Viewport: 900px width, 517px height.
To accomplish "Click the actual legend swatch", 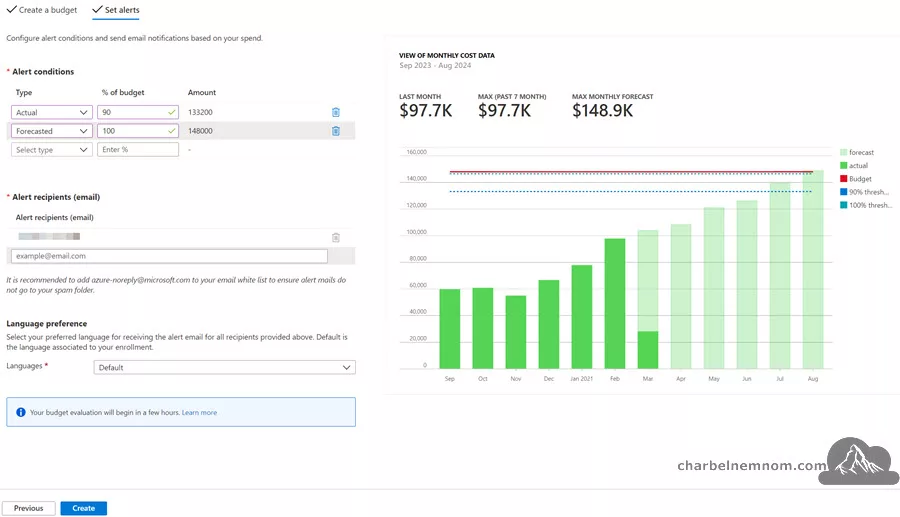I will pos(843,165).
